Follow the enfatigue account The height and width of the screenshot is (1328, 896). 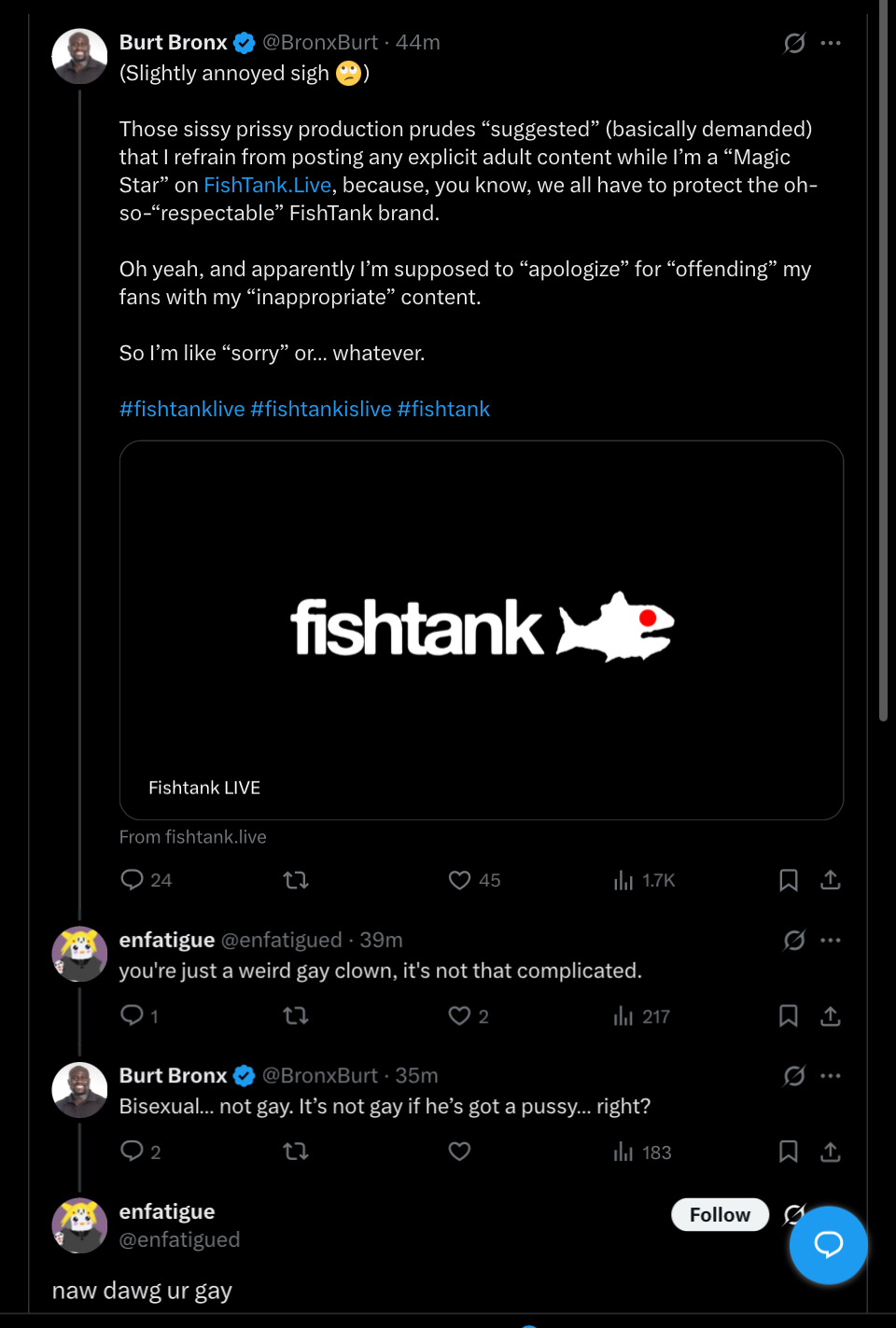click(720, 1214)
